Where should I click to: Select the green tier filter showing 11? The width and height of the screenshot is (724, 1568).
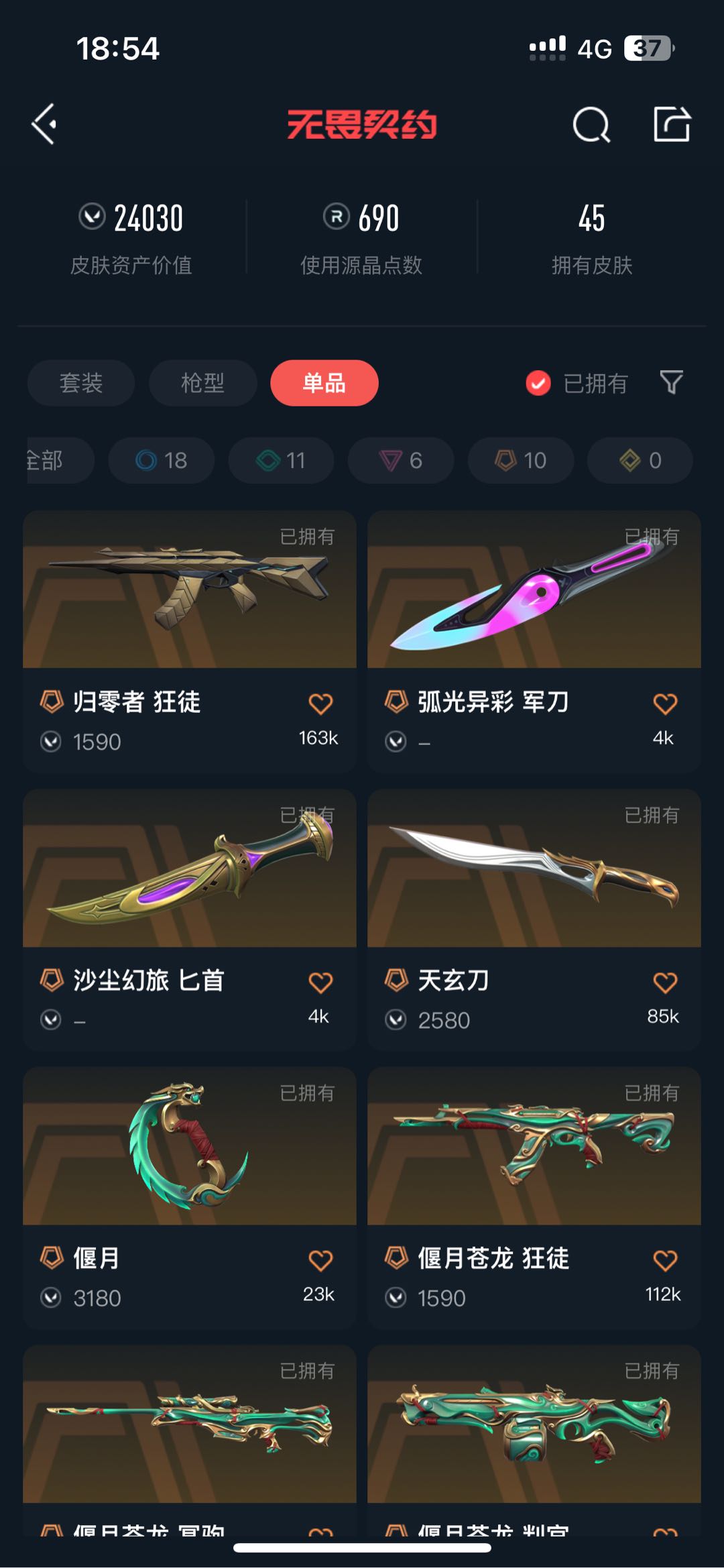click(282, 460)
